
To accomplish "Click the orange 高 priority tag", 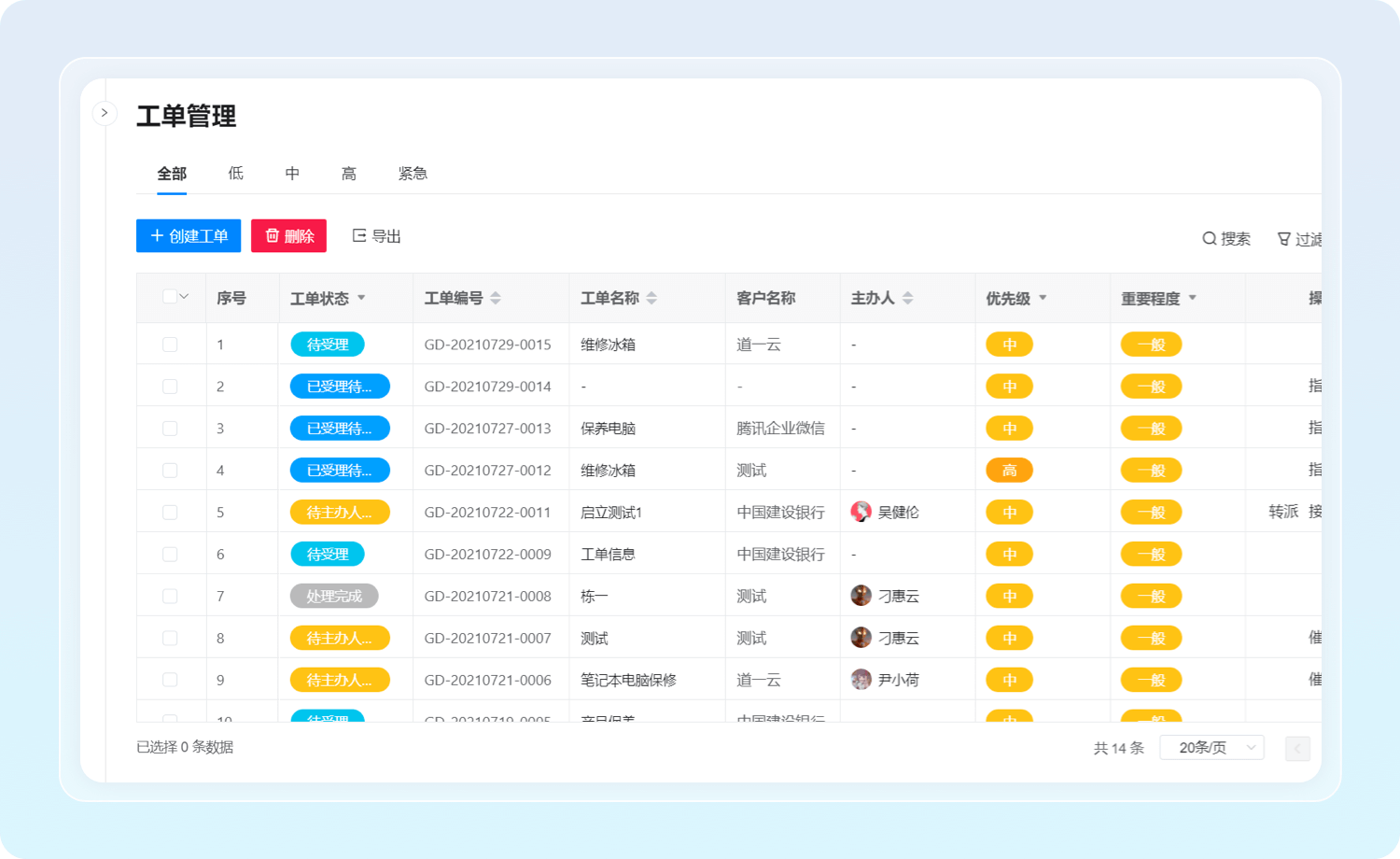I will pos(1009,471).
